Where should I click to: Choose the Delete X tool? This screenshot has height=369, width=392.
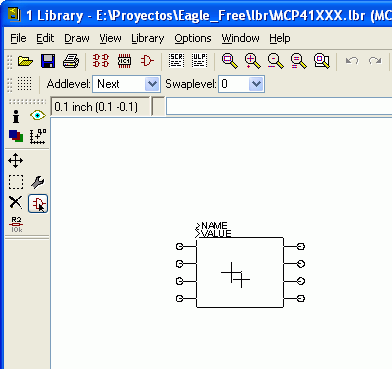[15, 202]
